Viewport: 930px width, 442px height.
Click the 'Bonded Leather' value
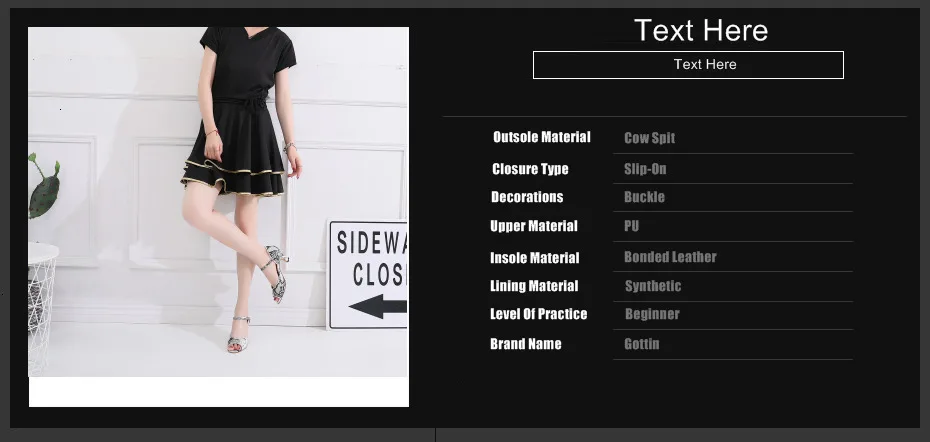670,257
